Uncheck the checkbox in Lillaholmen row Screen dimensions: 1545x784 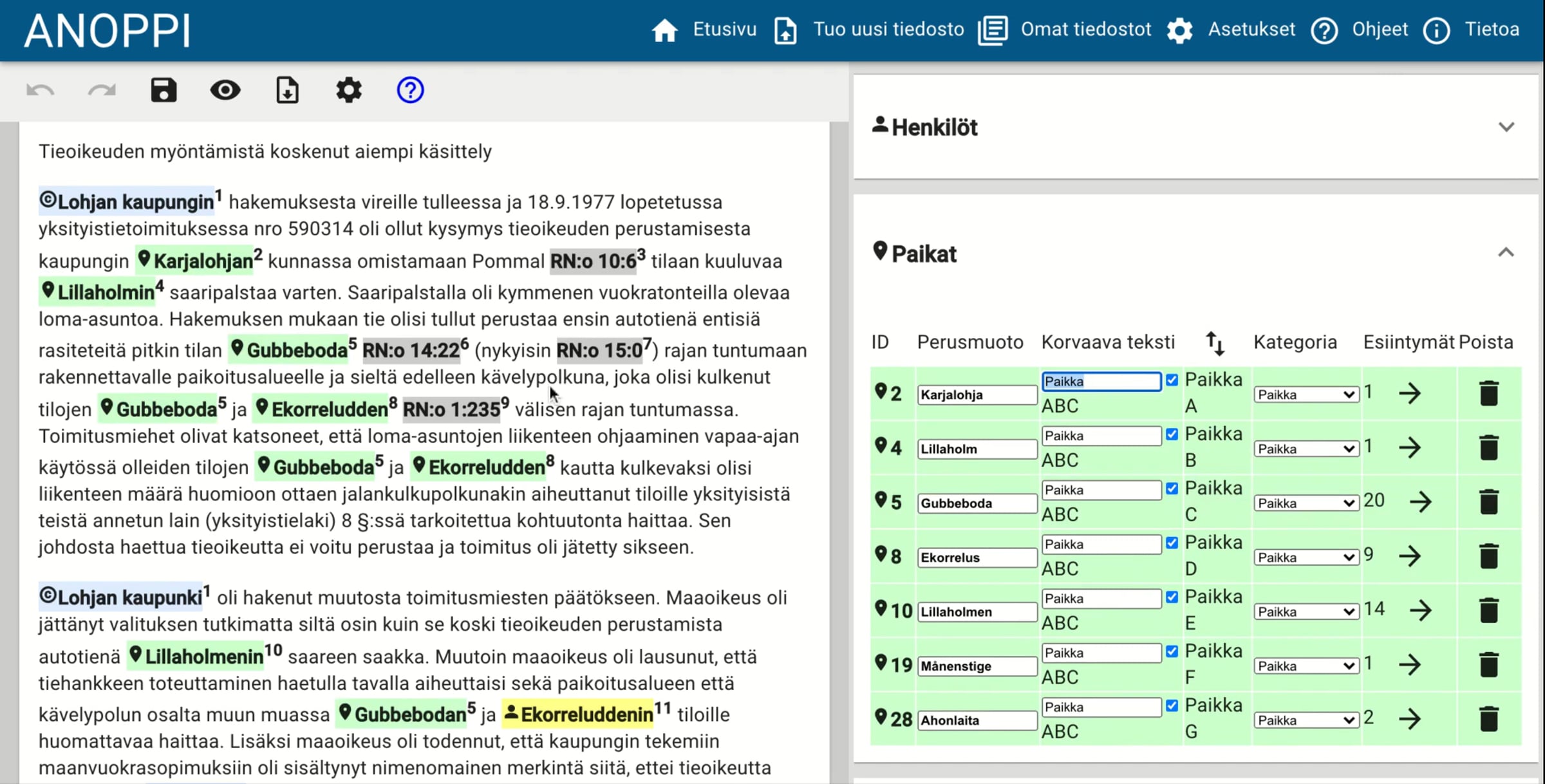(x=1172, y=597)
